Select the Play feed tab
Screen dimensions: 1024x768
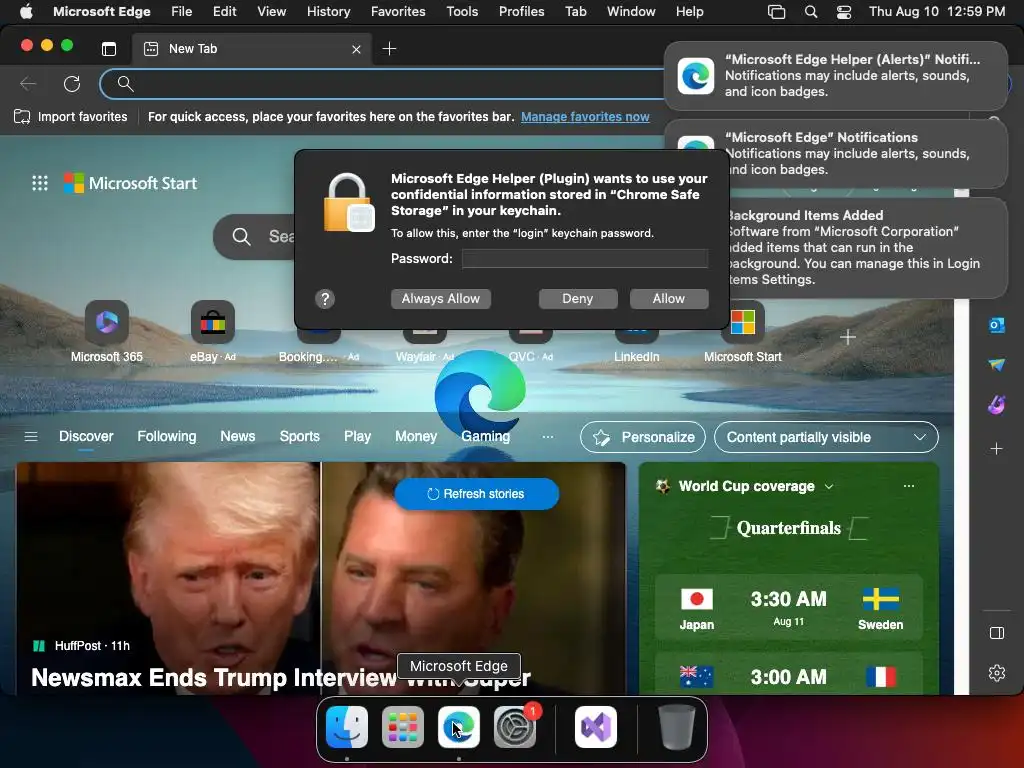357,436
